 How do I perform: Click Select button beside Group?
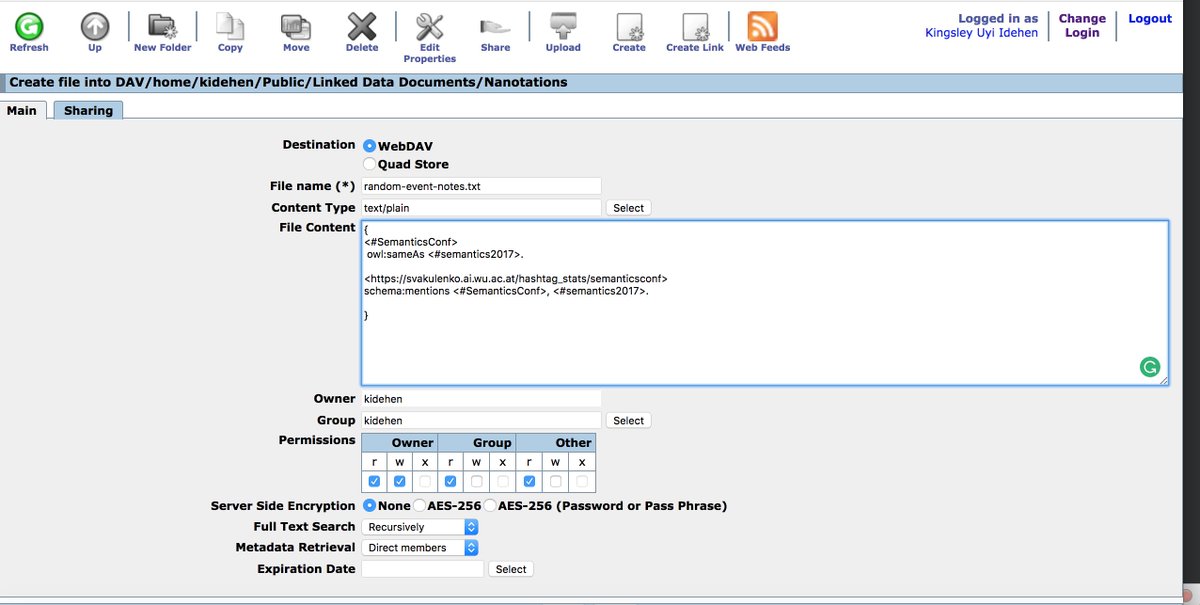(628, 421)
